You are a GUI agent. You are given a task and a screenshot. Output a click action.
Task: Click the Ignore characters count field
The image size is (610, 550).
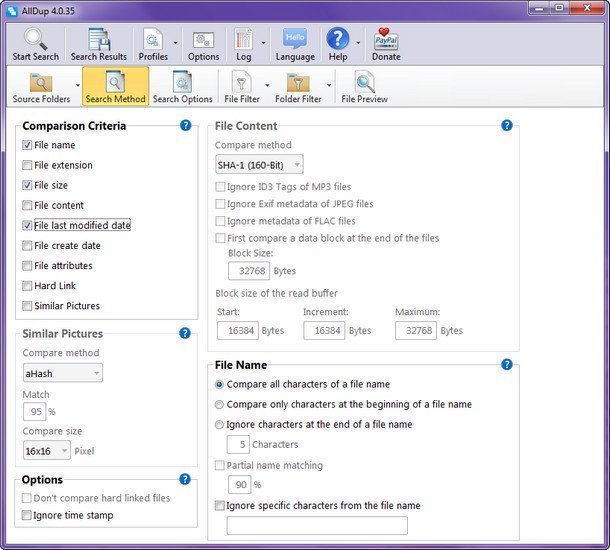click(x=238, y=445)
